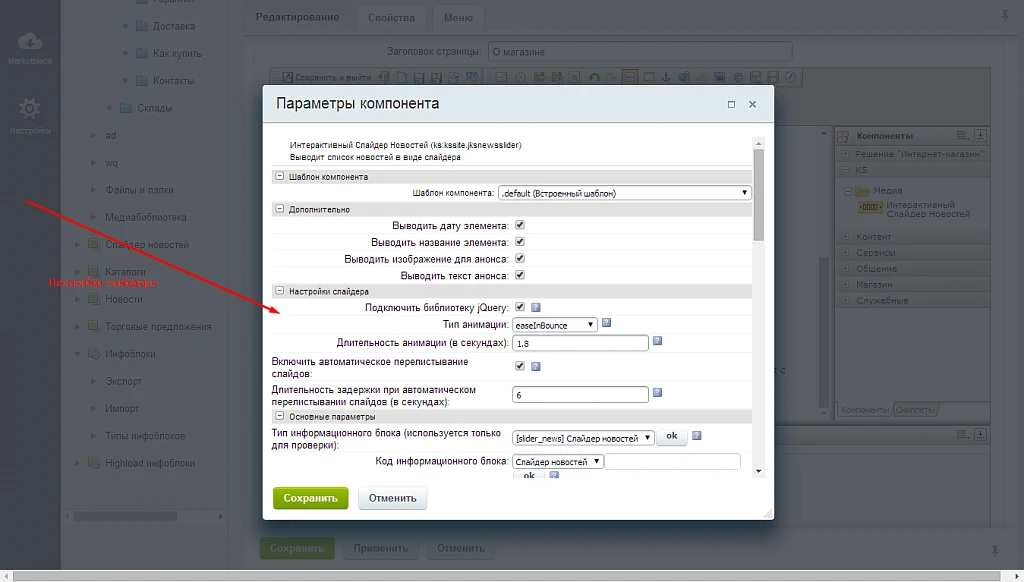Click help icon beside jQuery library checkbox
Screen dimensions: 1024x582
coord(536,307)
